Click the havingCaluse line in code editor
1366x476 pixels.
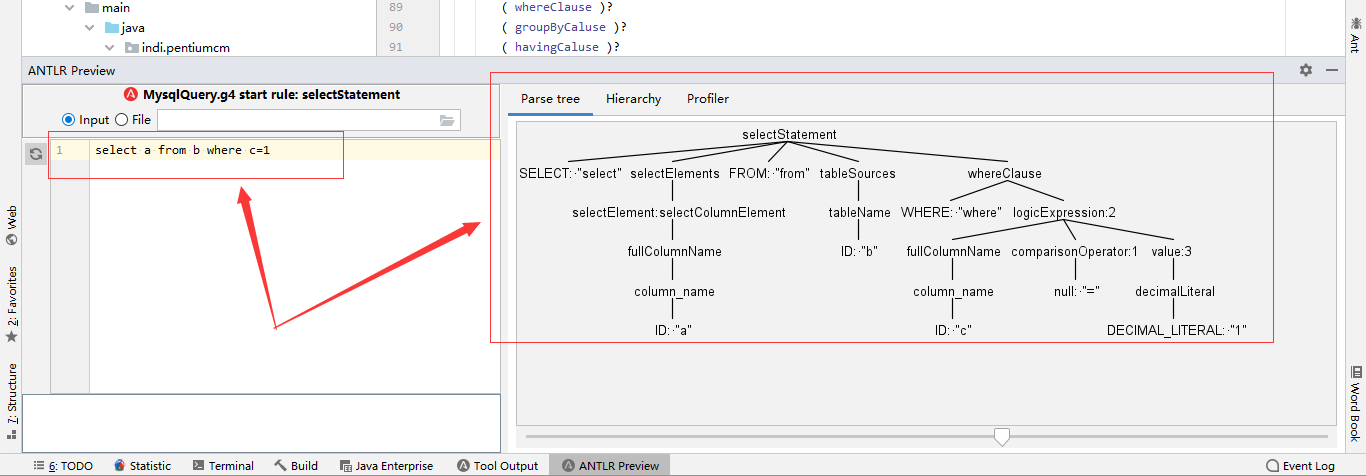(x=565, y=47)
